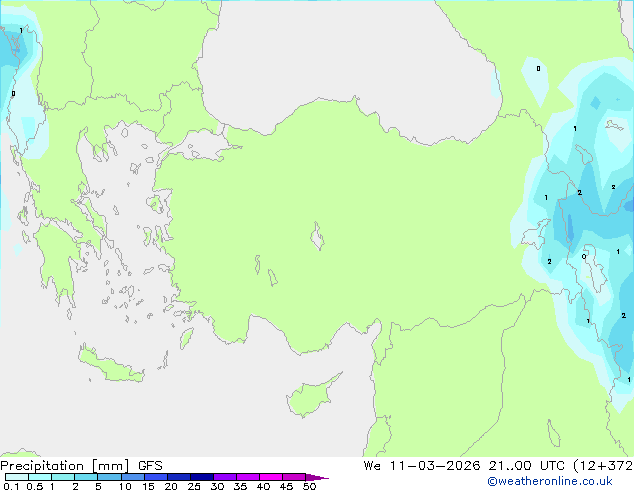Image resolution: width=634 pixels, height=490 pixels.
Task: Click the Crete island on the map
Action: 111,366
